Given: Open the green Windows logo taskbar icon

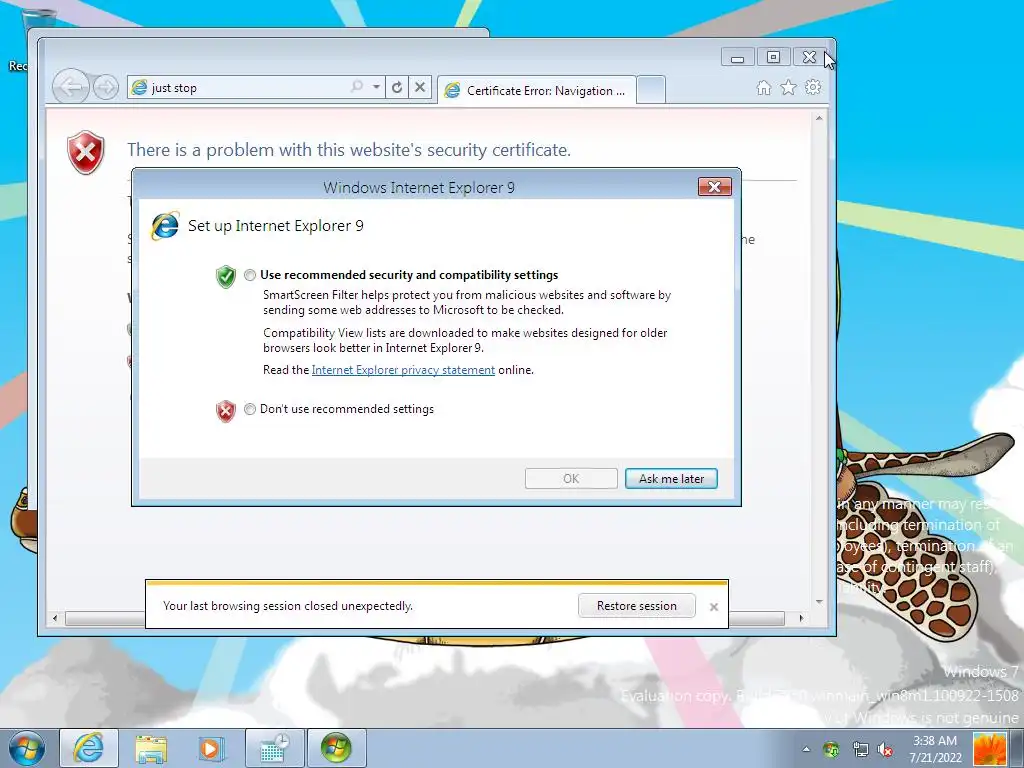Looking at the screenshot, I should [x=336, y=748].
